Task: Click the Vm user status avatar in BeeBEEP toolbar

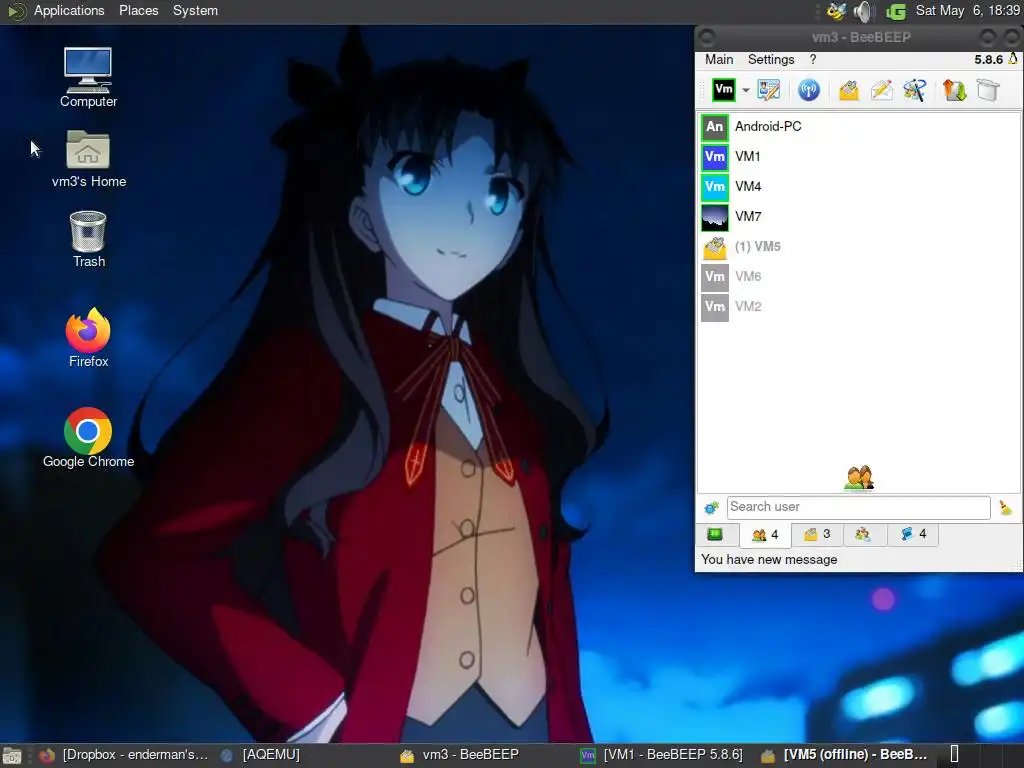Action: (x=724, y=89)
